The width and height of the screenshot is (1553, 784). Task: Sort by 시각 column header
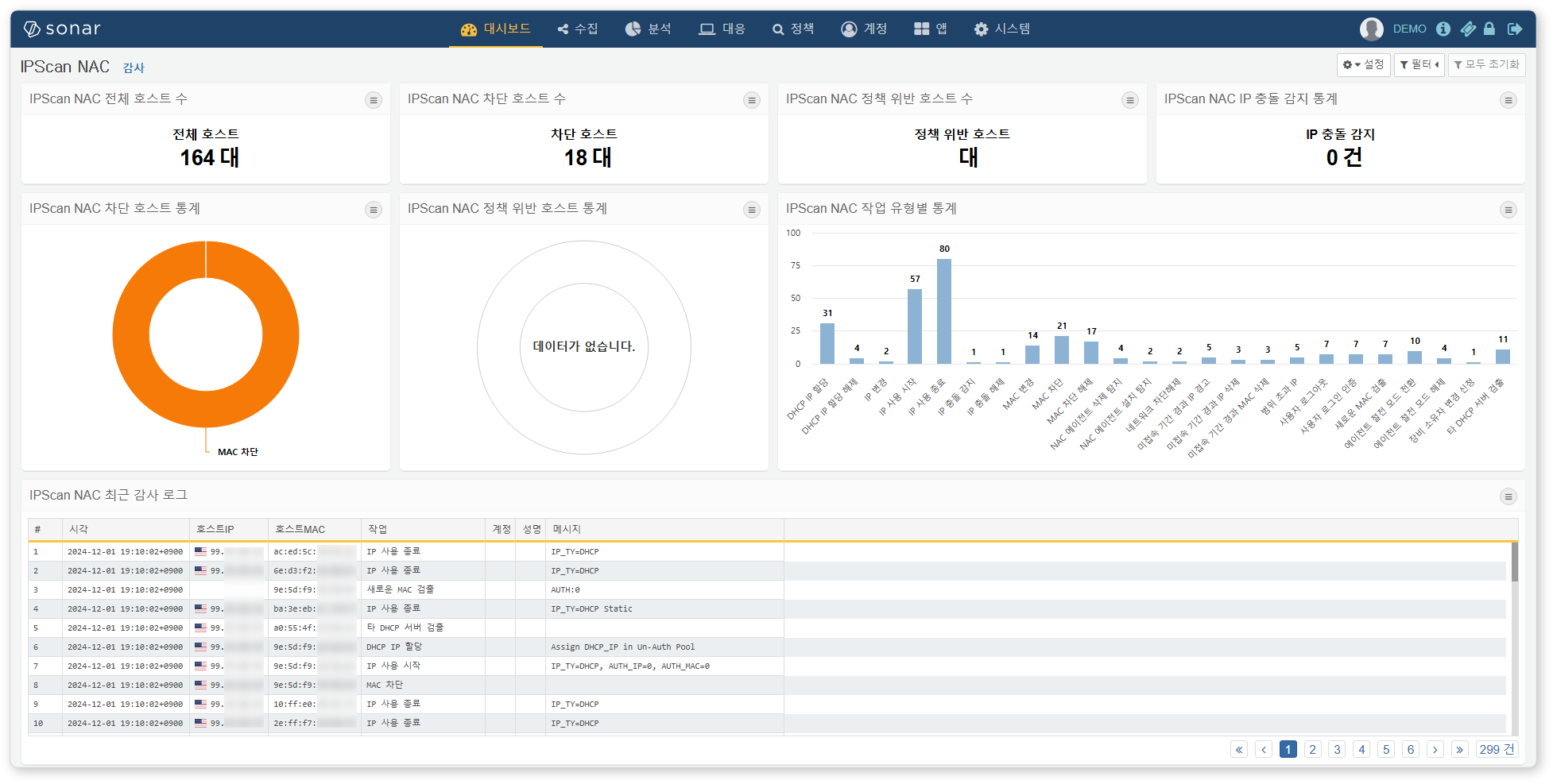pos(126,529)
